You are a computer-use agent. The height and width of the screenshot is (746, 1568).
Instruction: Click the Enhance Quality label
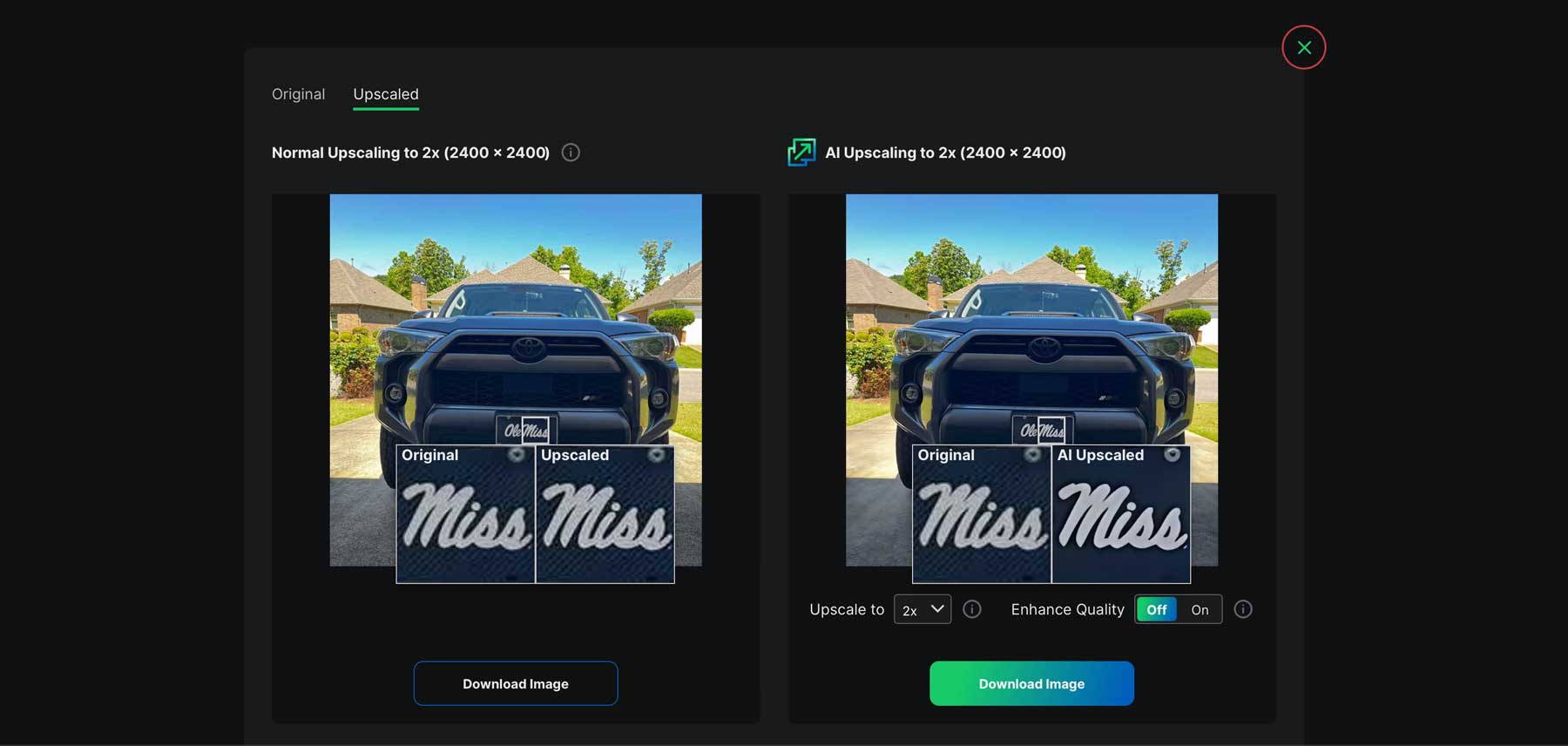point(1068,609)
